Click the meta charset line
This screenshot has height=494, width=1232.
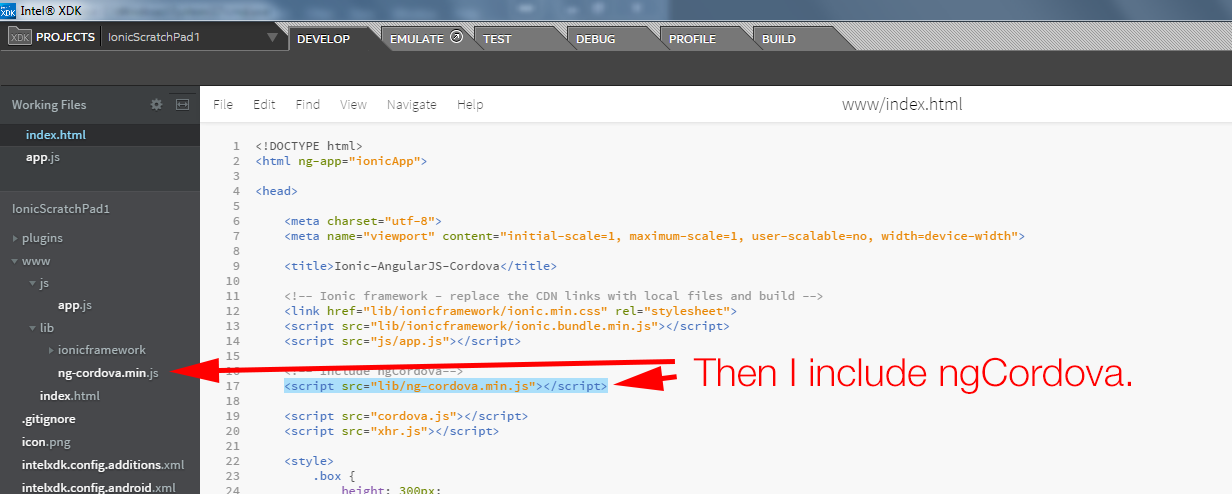click(x=362, y=221)
